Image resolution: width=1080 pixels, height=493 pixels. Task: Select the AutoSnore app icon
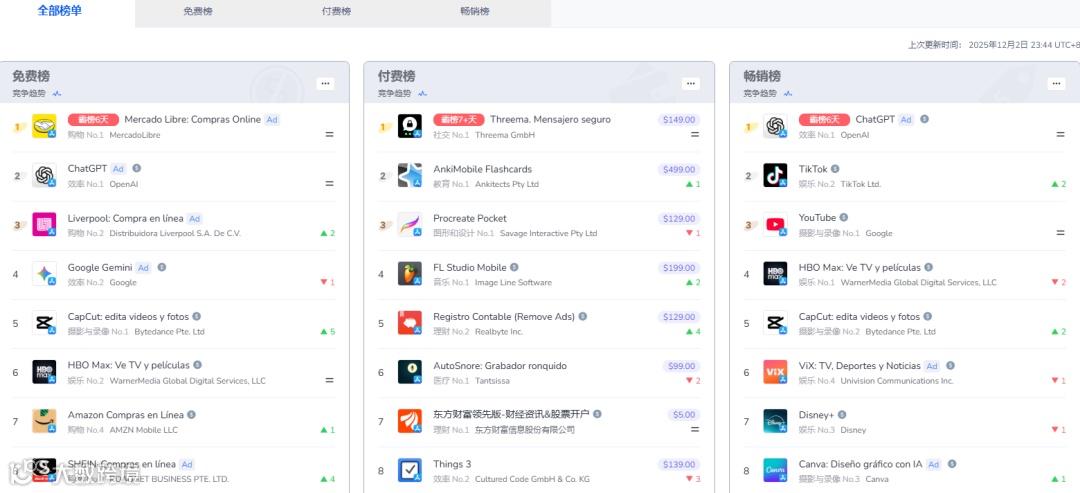(410, 373)
